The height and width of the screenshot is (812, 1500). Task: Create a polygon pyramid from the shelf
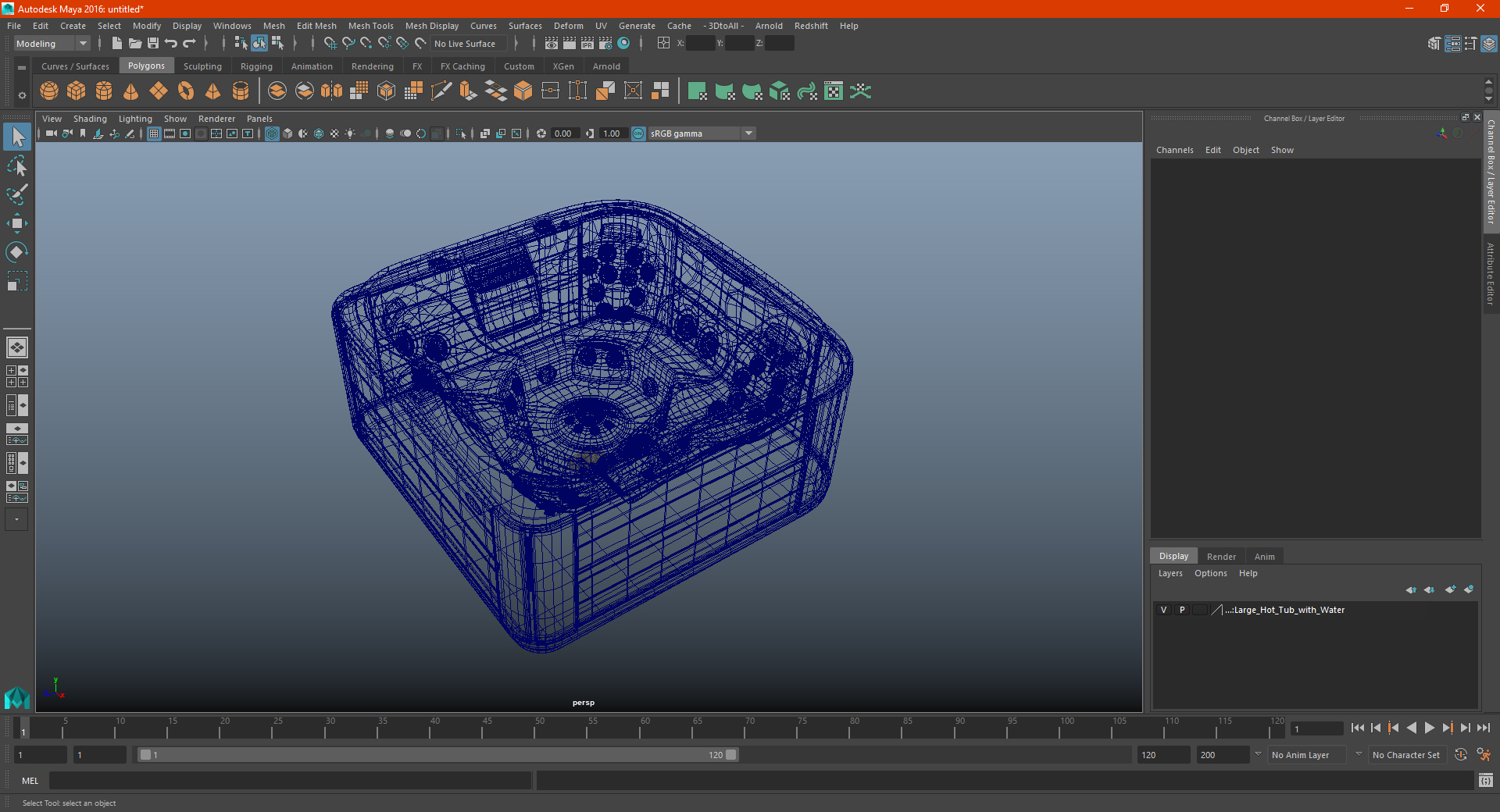coord(212,91)
